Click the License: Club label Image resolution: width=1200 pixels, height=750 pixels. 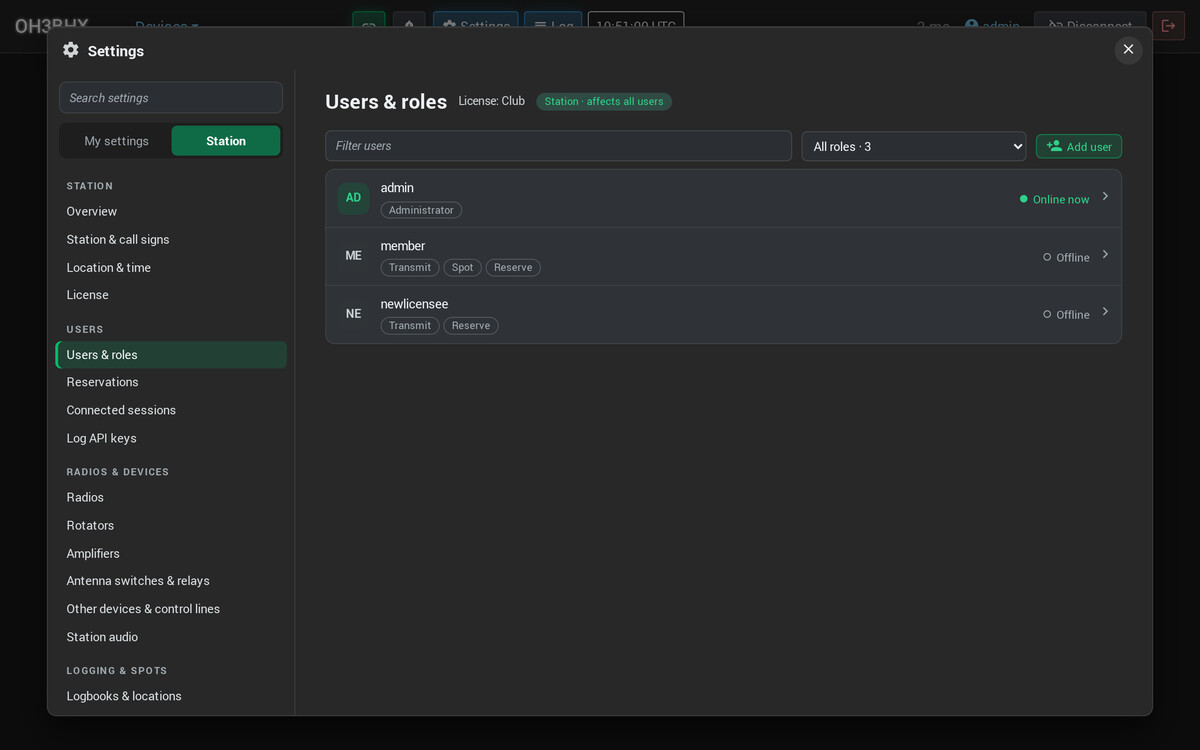pyautogui.click(x=492, y=101)
